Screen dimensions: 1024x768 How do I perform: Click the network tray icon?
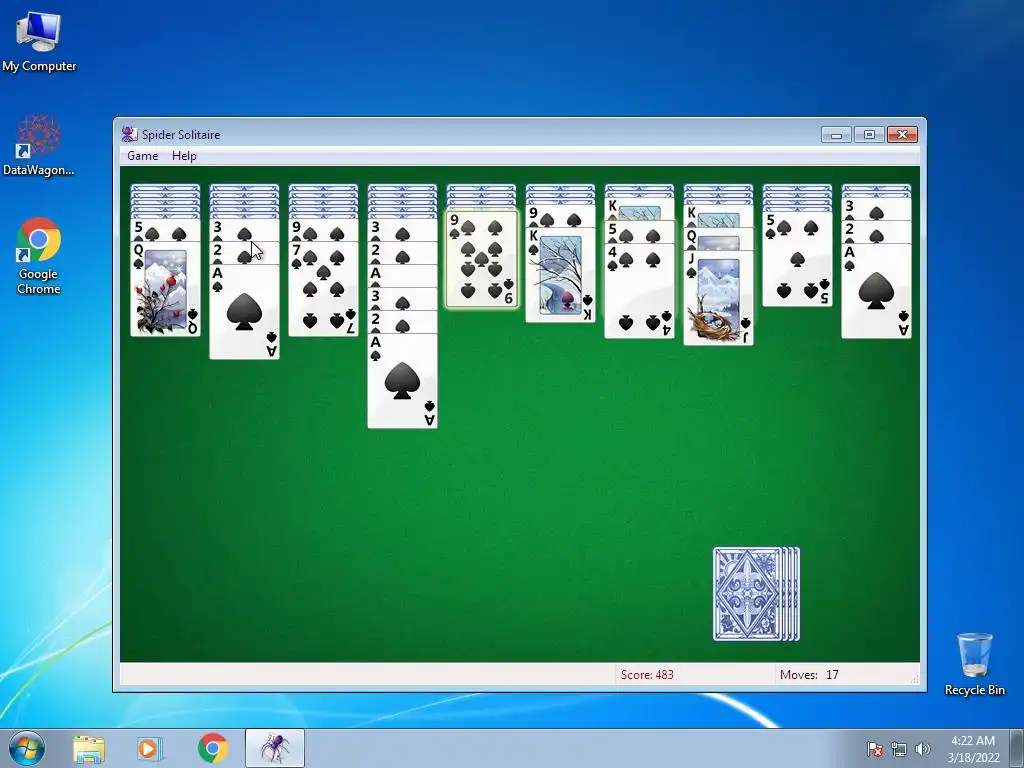click(x=899, y=749)
